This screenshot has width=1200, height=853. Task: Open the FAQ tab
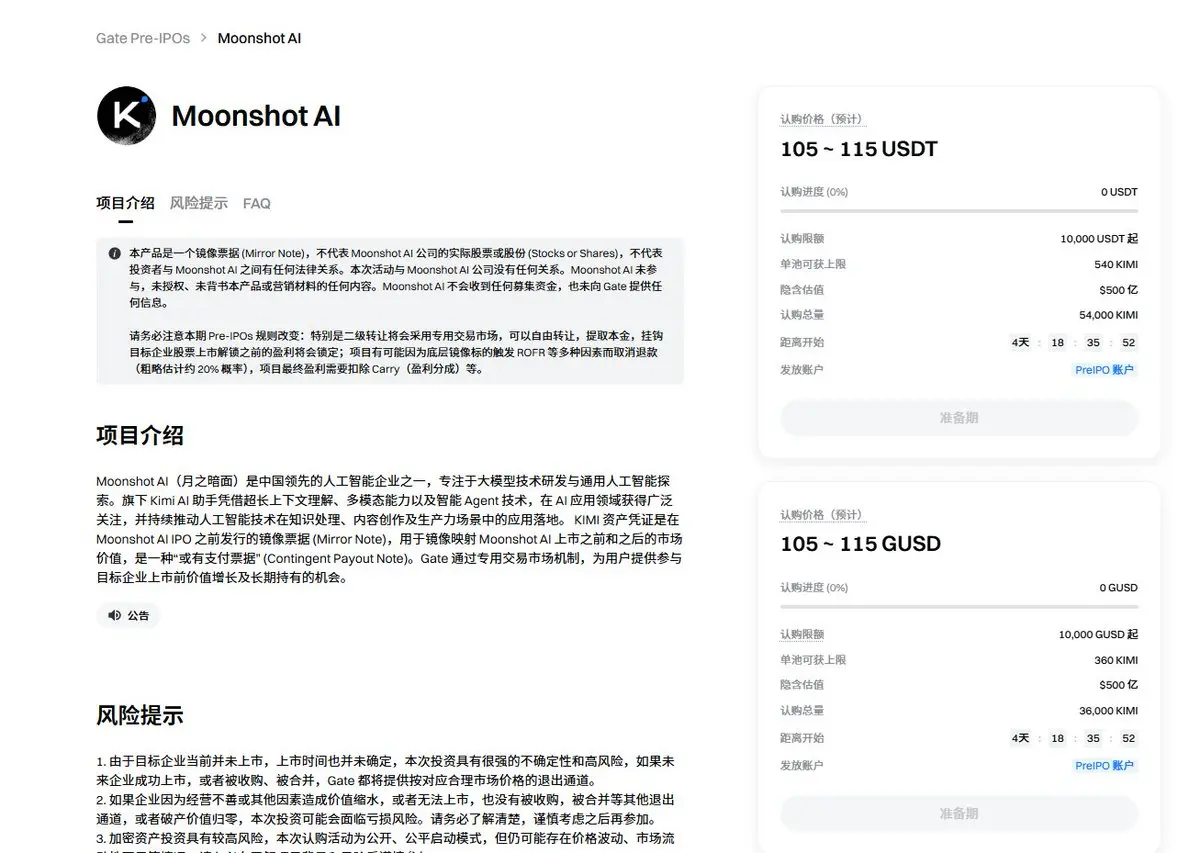click(x=257, y=203)
